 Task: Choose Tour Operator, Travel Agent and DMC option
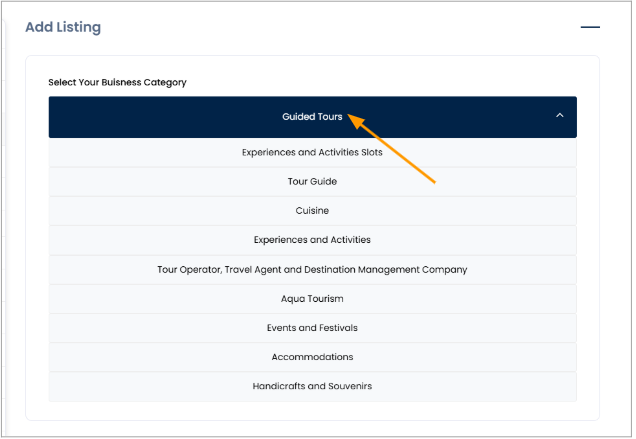point(312,270)
